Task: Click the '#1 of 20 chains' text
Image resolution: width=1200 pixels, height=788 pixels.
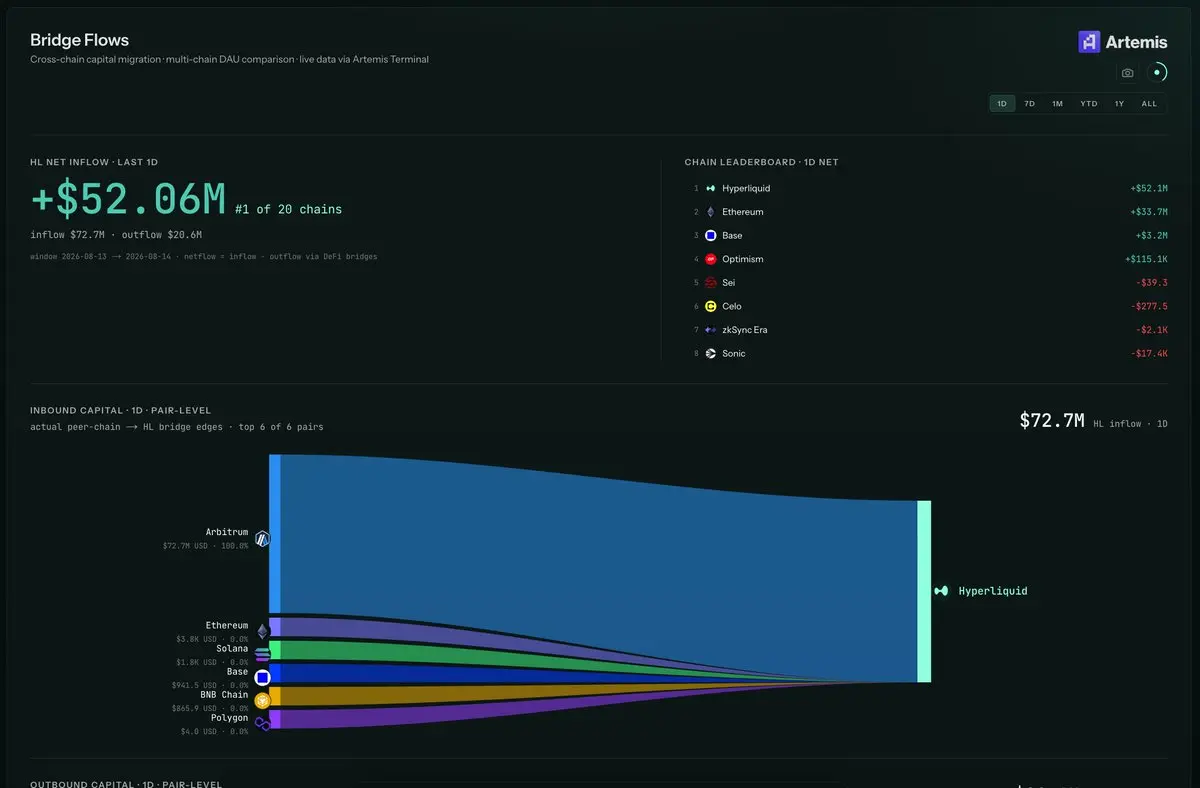Action: click(288, 209)
